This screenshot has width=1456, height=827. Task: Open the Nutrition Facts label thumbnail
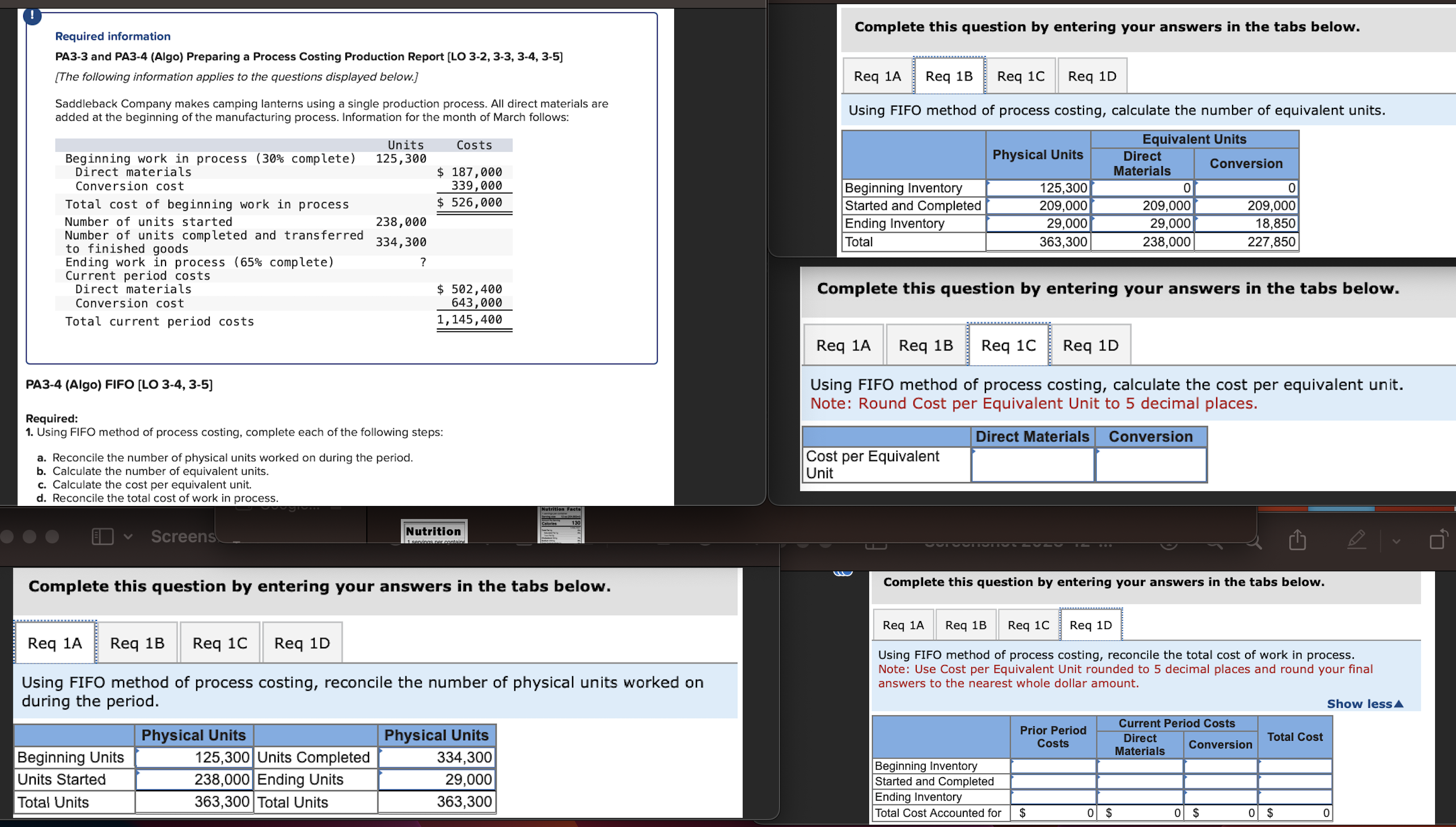click(x=561, y=525)
